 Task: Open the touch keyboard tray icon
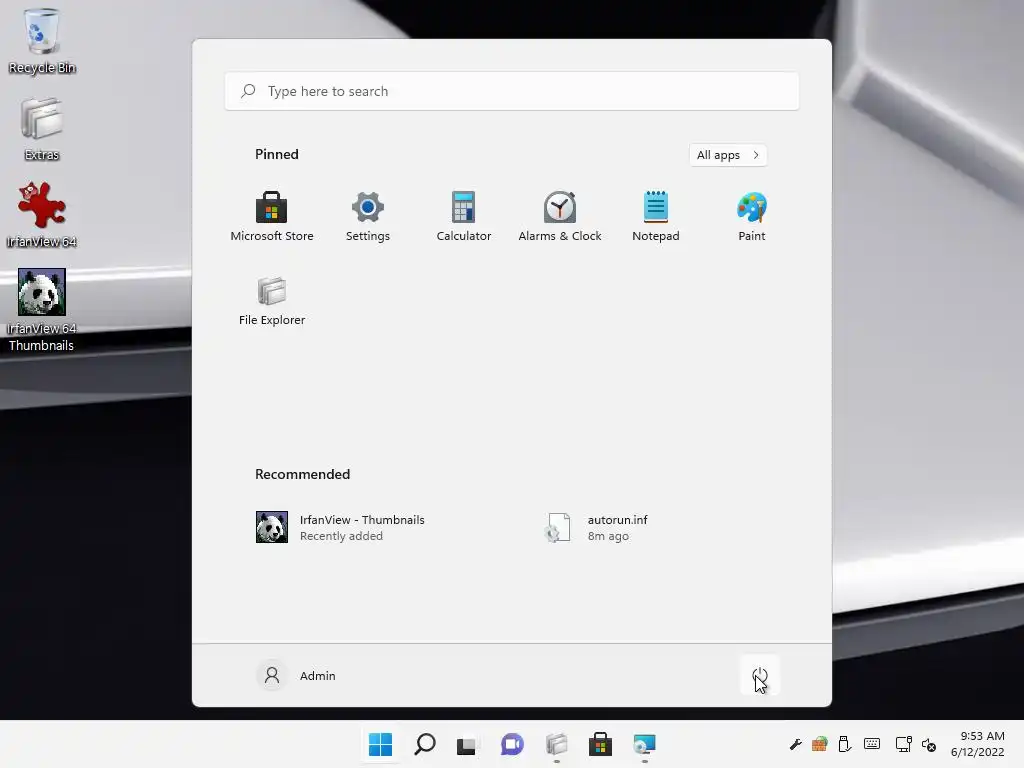872,744
